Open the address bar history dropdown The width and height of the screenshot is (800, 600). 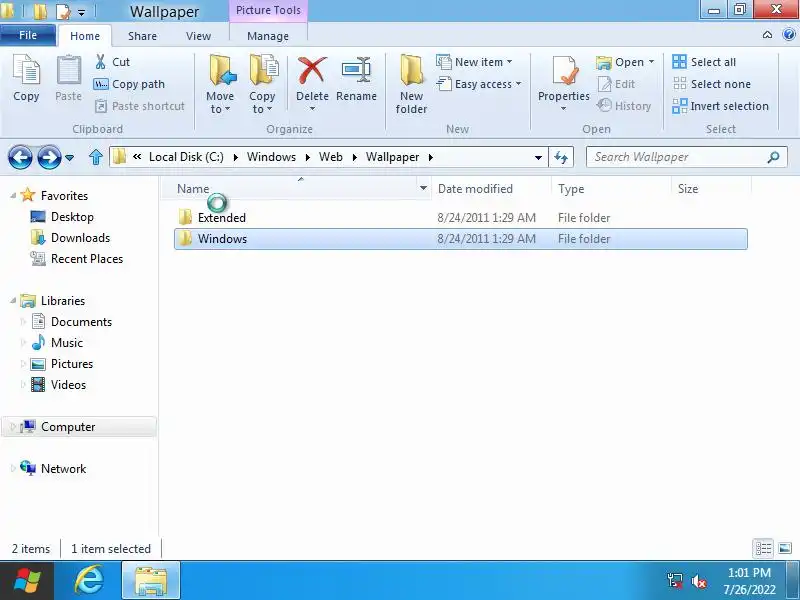coord(538,158)
